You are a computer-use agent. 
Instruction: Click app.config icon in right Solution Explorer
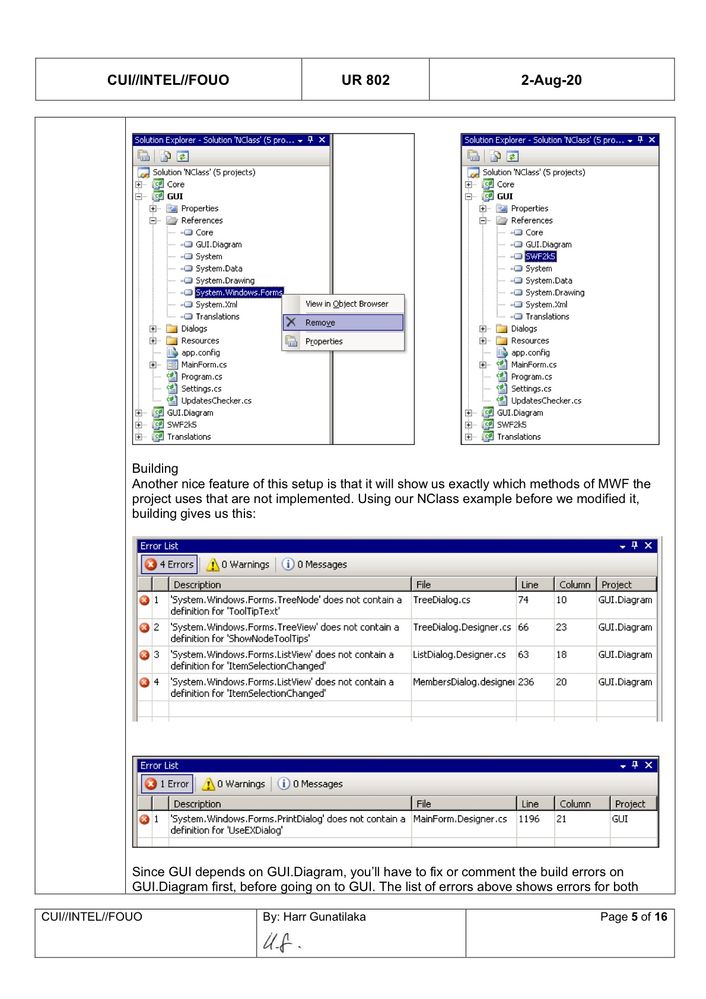(502, 352)
